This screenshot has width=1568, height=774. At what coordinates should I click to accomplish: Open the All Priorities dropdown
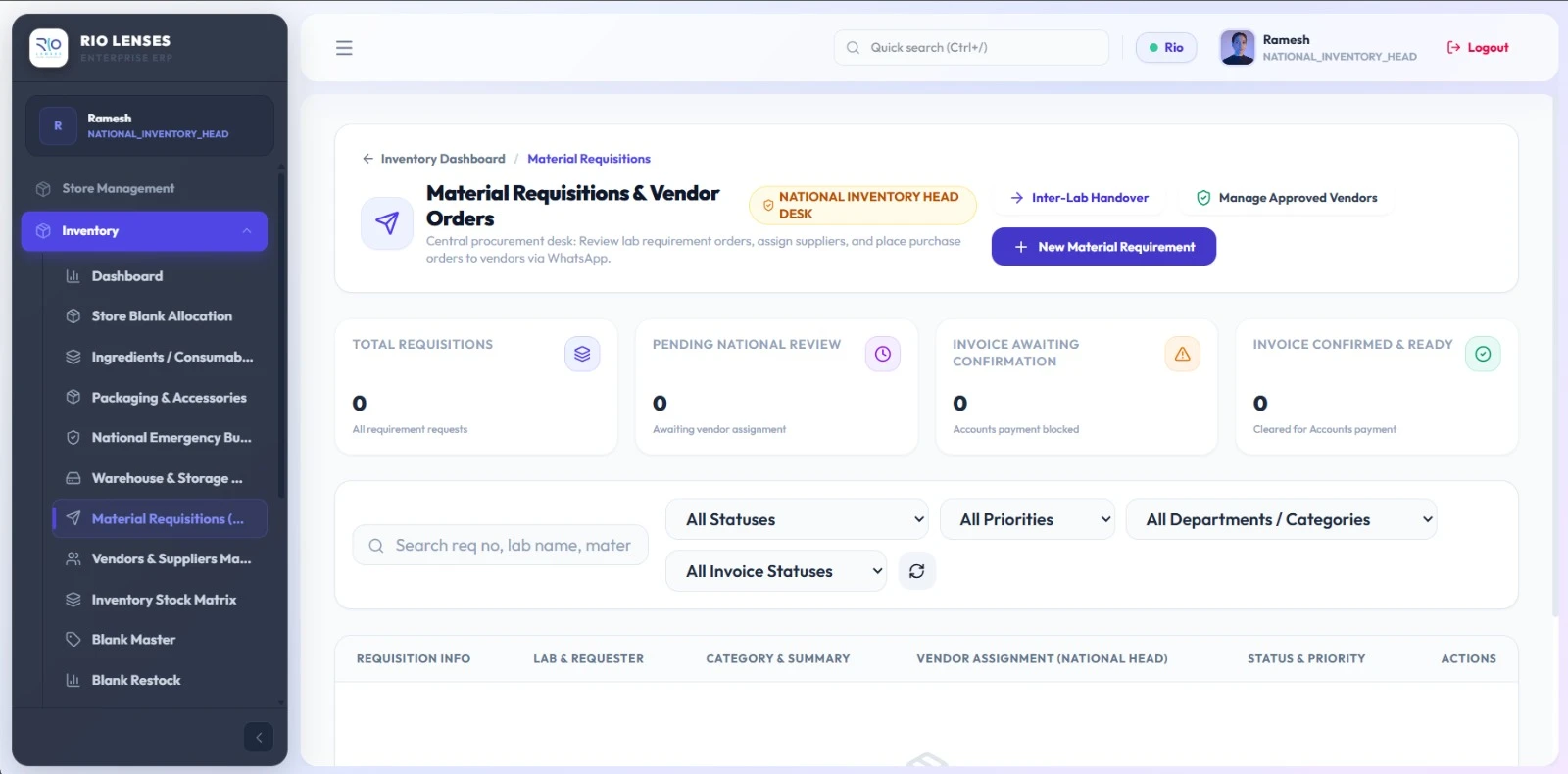click(1027, 519)
